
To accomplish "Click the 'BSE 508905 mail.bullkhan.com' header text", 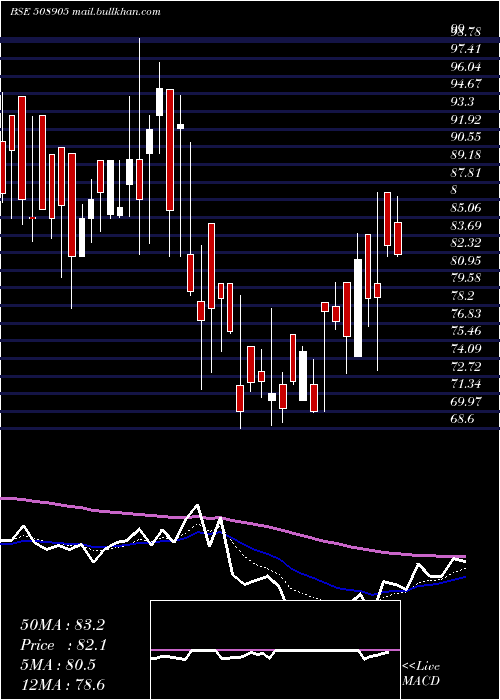I will coord(85,12).
